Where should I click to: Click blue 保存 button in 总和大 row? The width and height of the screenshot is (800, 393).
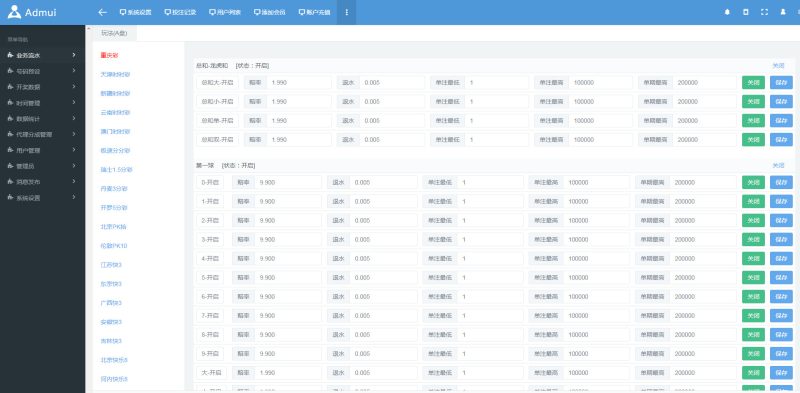pyautogui.click(x=781, y=83)
